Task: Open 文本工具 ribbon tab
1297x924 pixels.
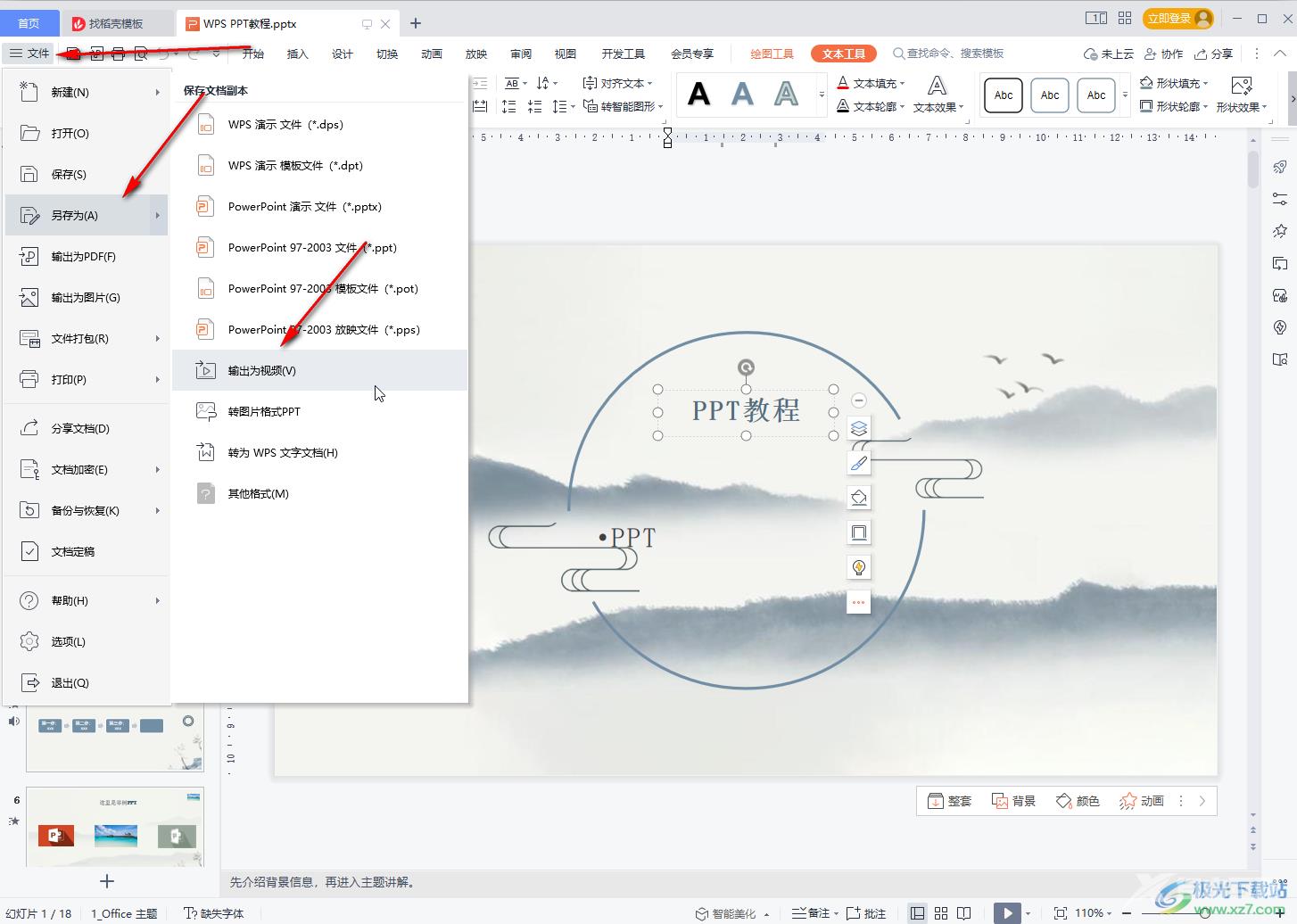Action: 844,54
